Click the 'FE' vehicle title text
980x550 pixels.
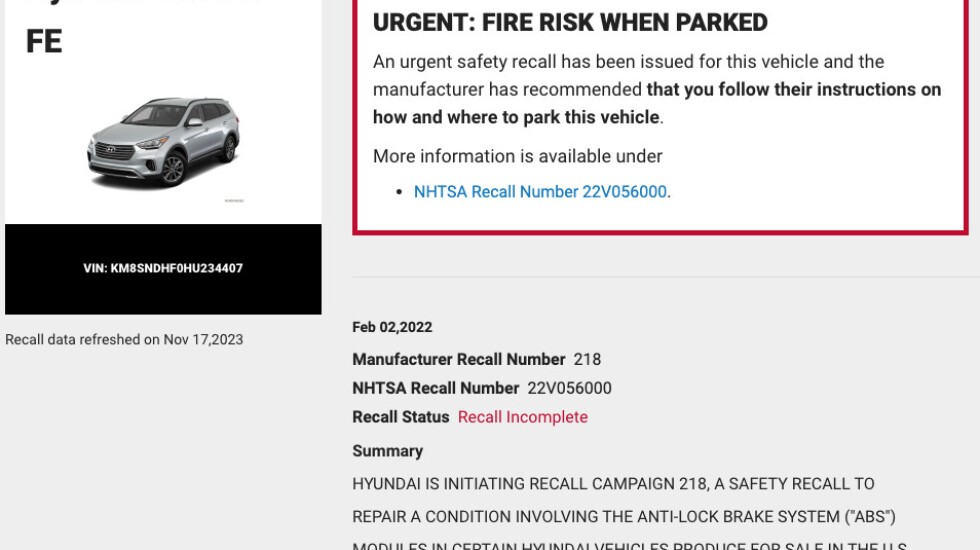click(x=44, y=42)
